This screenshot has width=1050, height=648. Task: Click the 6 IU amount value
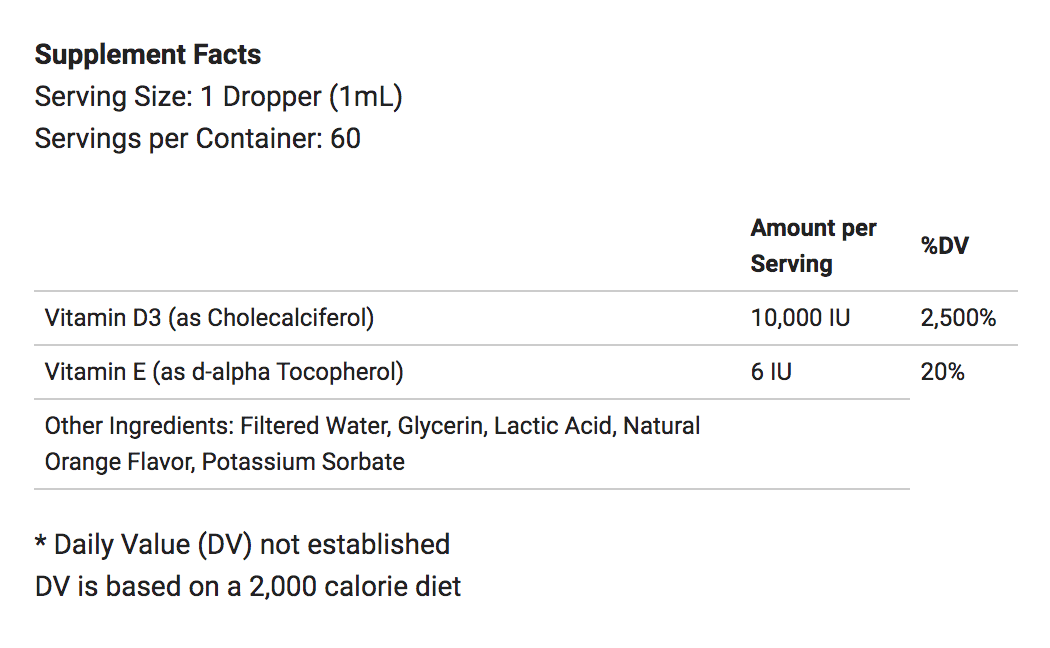click(x=771, y=372)
